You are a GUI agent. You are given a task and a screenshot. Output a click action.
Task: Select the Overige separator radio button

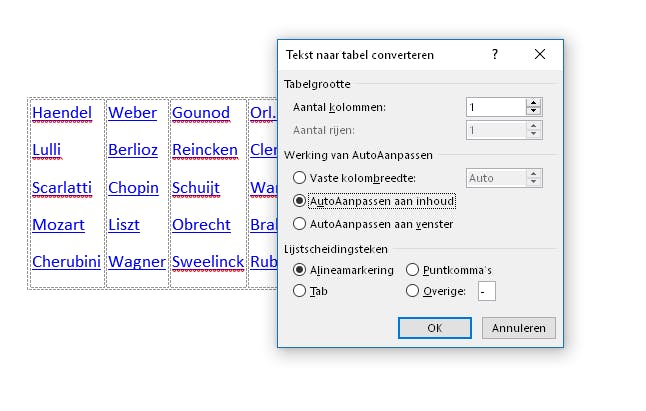[x=413, y=291]
